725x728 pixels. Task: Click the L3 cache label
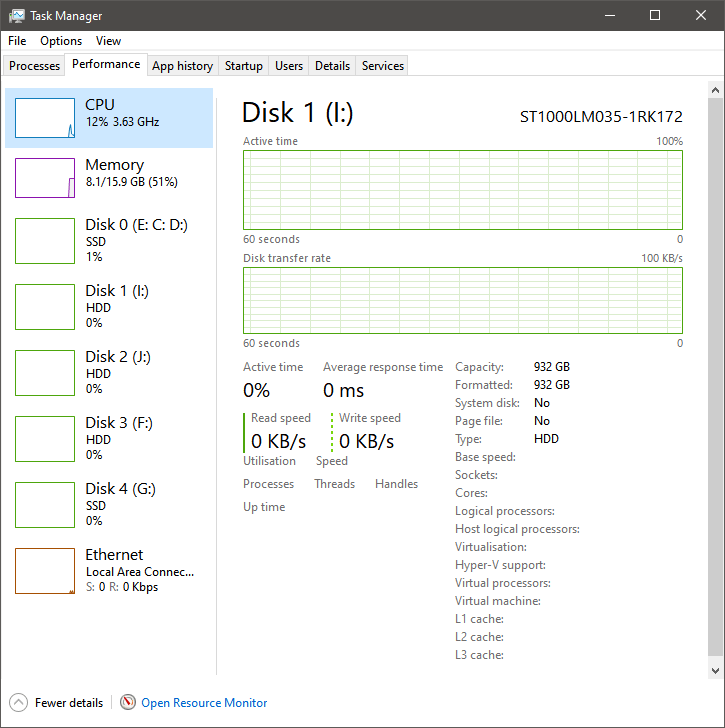[479, 655]
